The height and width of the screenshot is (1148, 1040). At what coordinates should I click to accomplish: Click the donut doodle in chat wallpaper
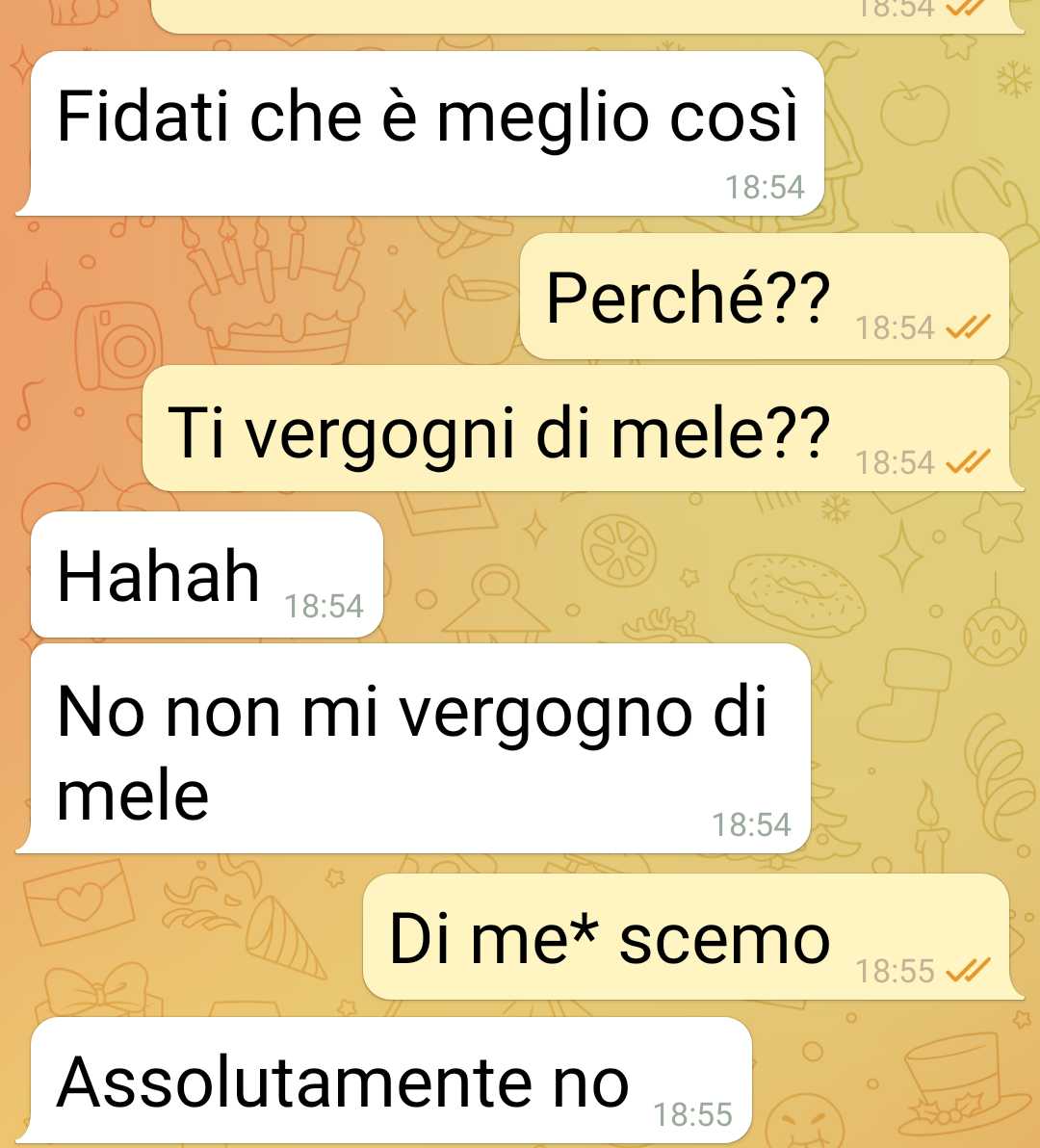click(x=797, y=595)
